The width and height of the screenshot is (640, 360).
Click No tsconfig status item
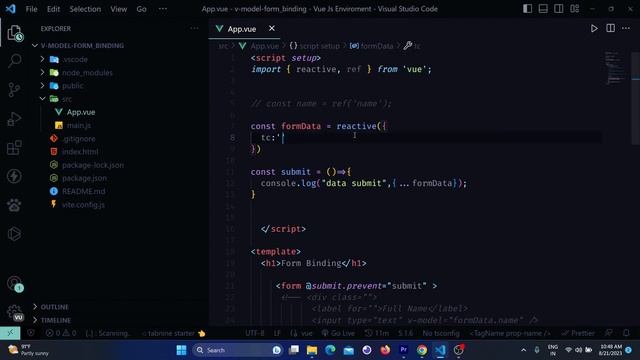click(x=441, y=333)
